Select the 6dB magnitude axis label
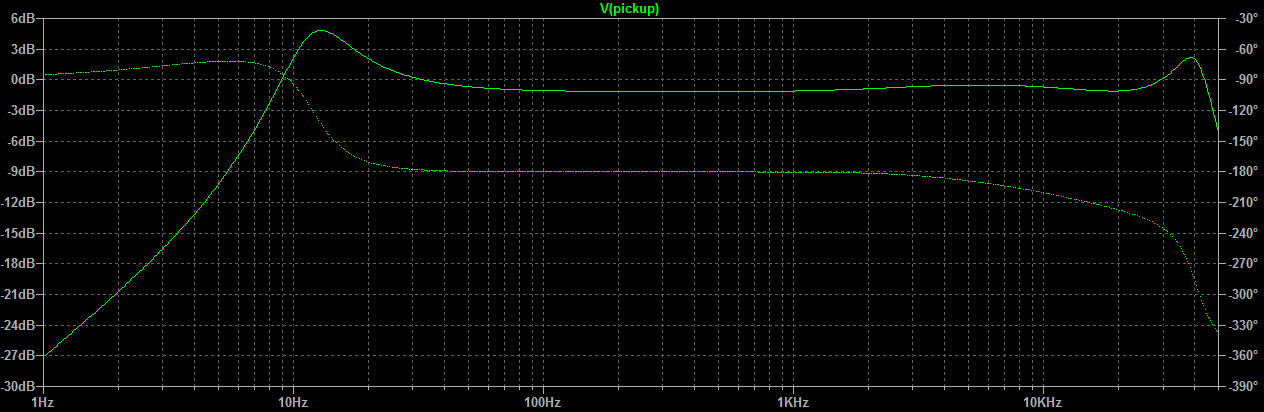The width and height of the screenshot is (1264, 412). [x=24, y=18]
